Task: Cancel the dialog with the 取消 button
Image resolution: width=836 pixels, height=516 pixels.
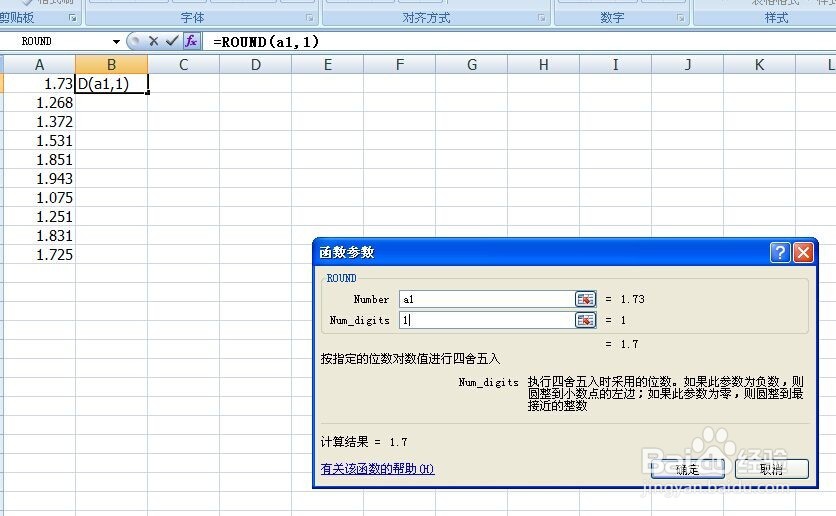Action: [x=771, y=469]
